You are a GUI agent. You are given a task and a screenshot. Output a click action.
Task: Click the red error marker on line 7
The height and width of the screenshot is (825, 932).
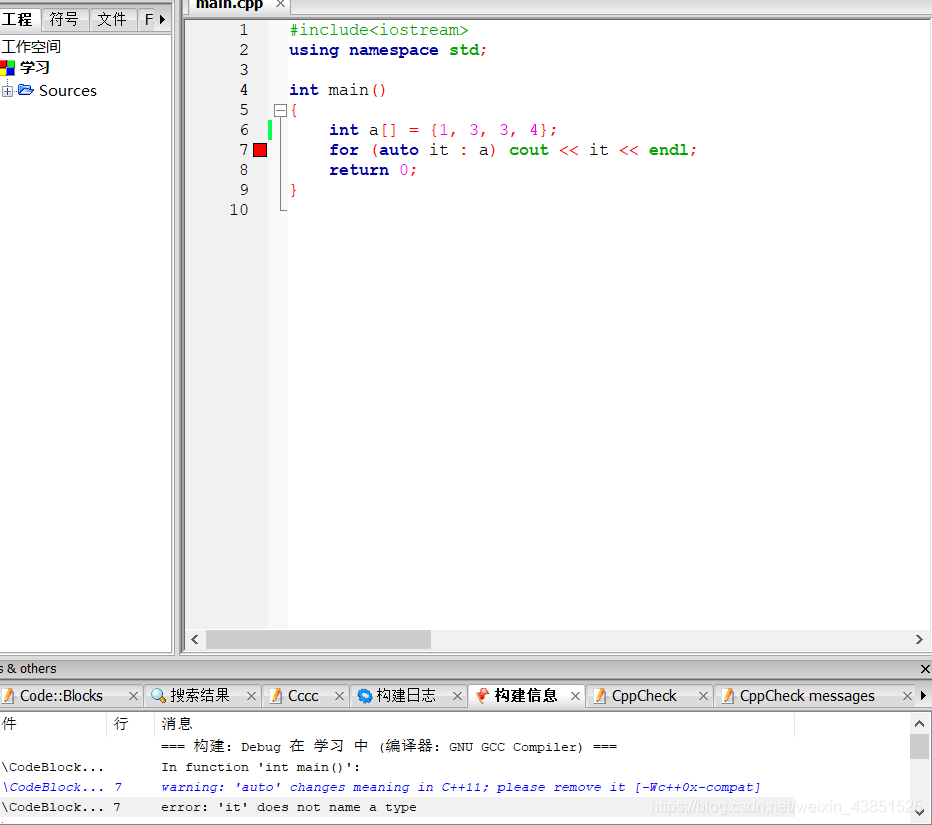pos(260,150)
